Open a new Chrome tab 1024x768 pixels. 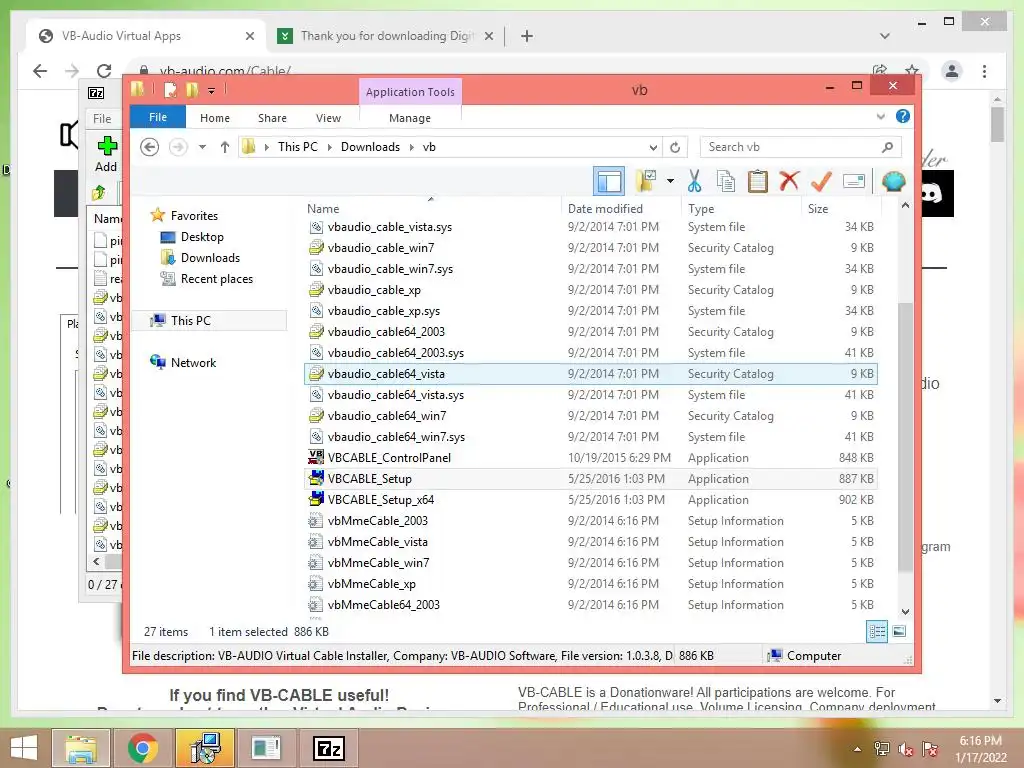(x=527, y=36)
